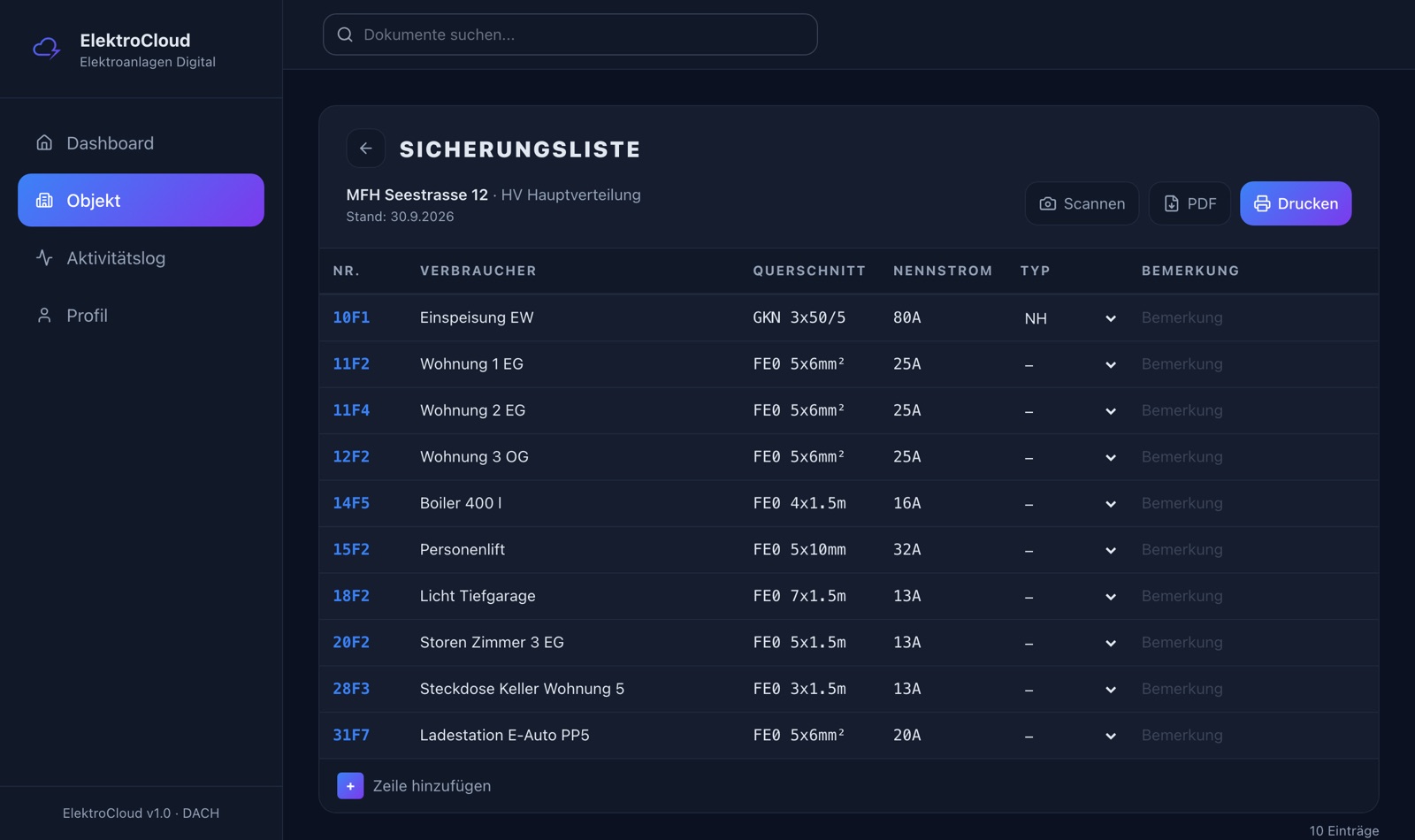Click fuse number 10F1
This screenshot has height=840, width=1415.
(351, 317)
